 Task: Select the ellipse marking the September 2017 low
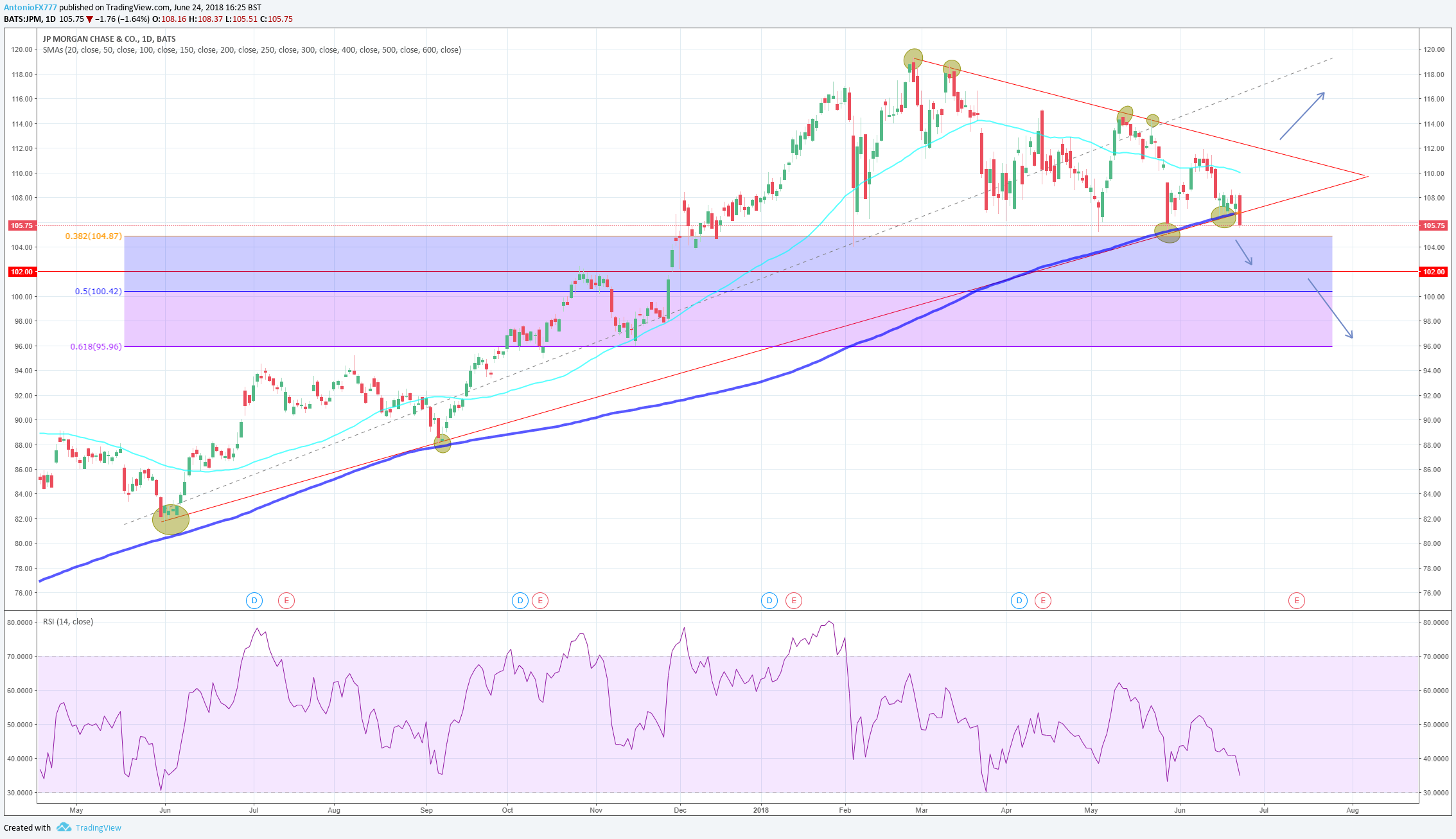[x=443, y=444]
